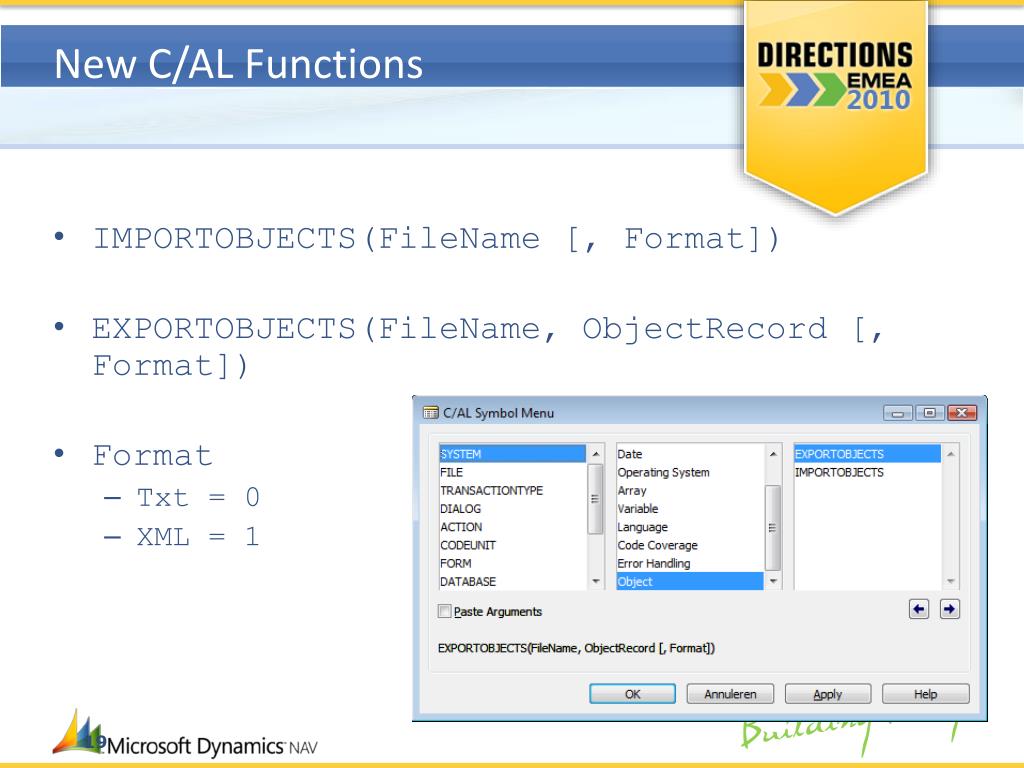This screenshot has height=768, width=1024.
Task: Click the left blue arrow icon
Action: [919, 609]
